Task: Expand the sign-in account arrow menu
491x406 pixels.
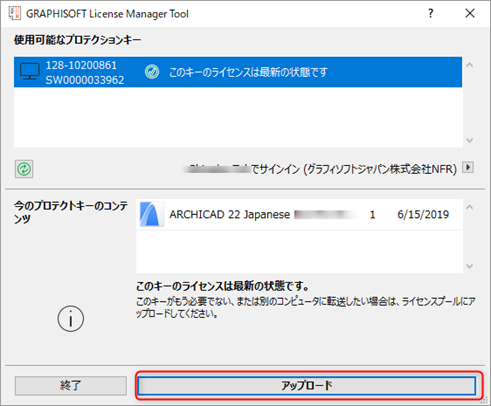Action: (468, 167)
